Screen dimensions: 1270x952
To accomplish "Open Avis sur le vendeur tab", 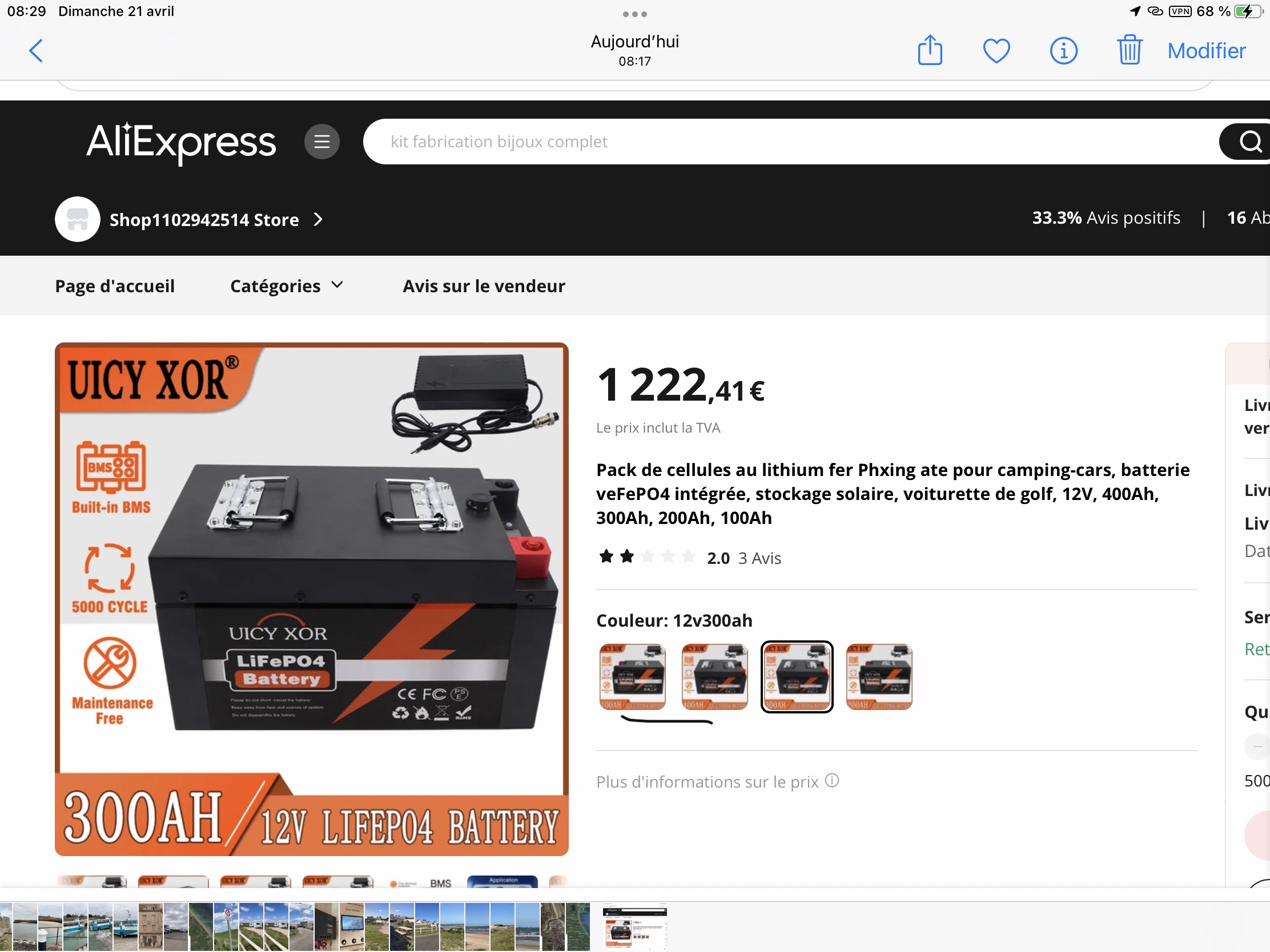I will (484, 286).
